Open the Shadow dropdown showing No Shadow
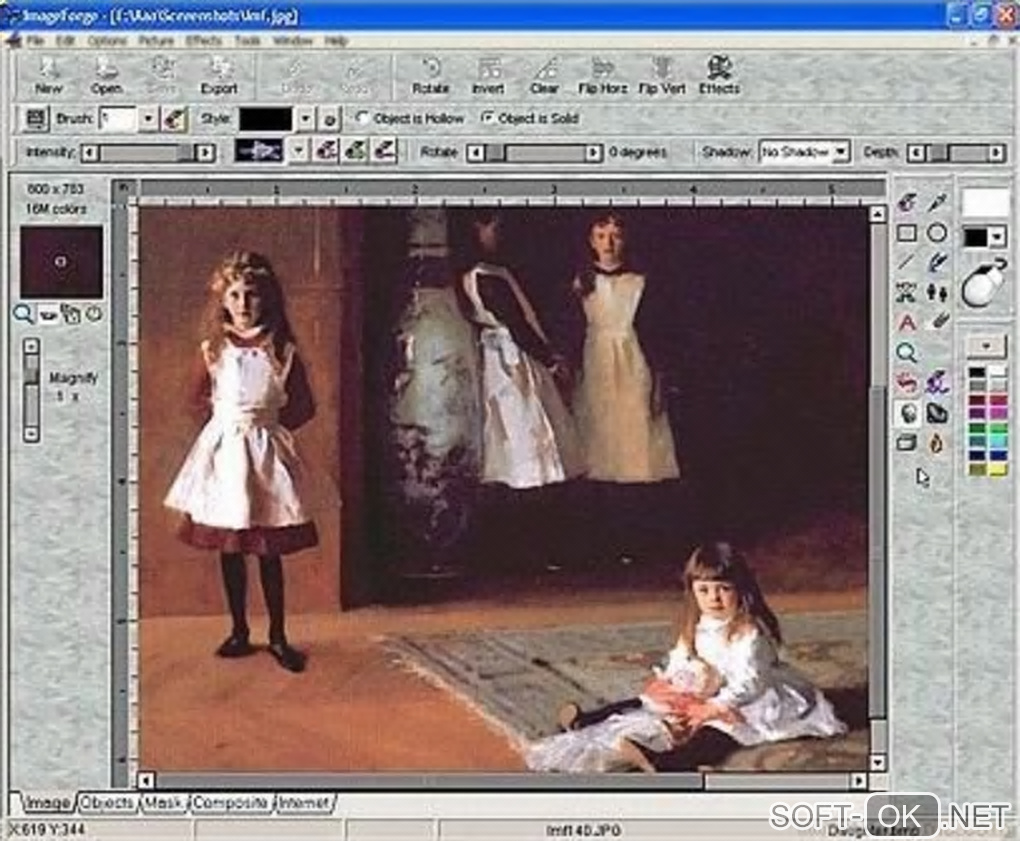 [805, 152]
